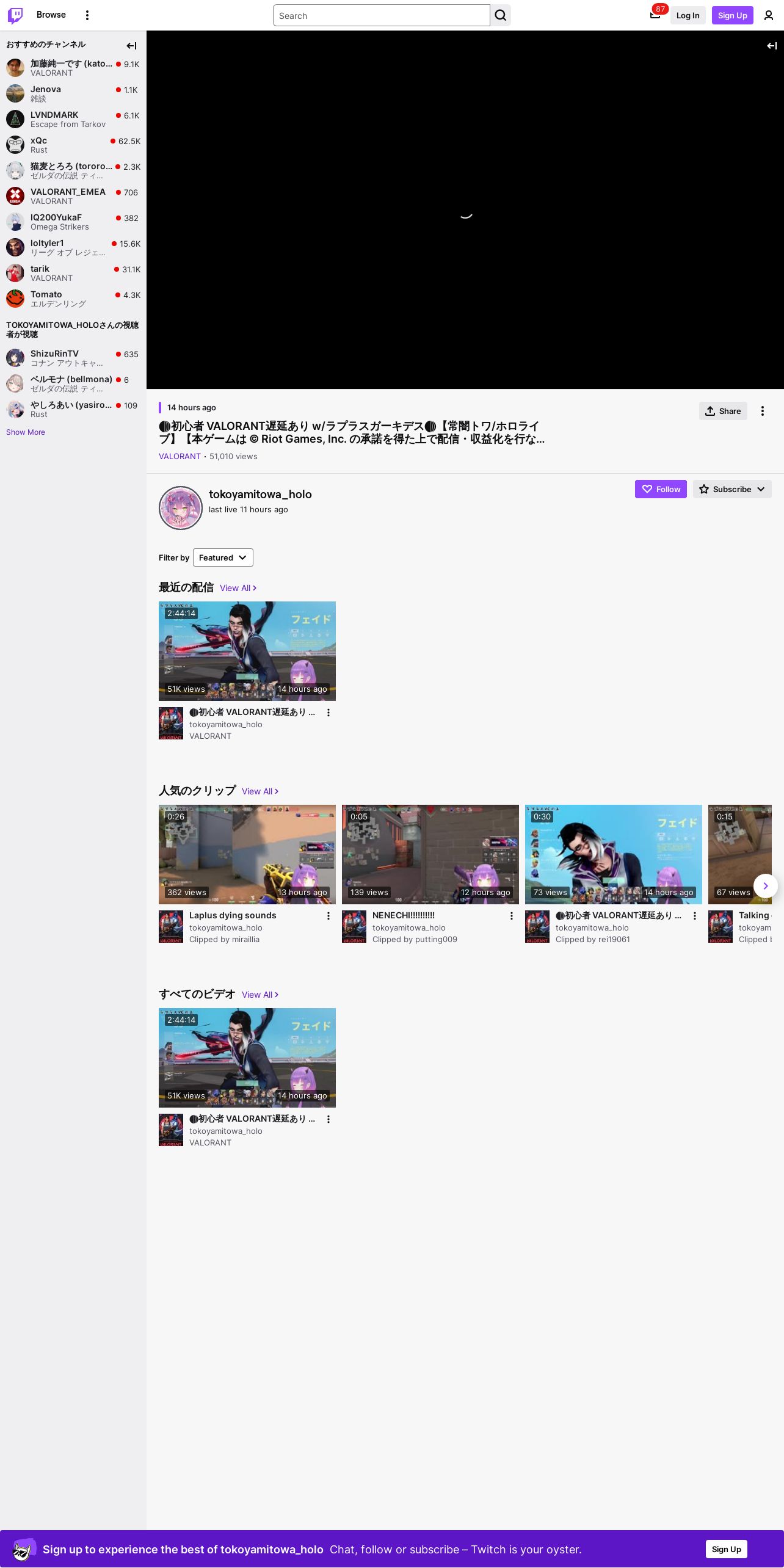Image resolution: width=784 pixels, height=1568 pixels.
Task: Follow tokoyamitowa_holo
Action: [x=661, y=489]
